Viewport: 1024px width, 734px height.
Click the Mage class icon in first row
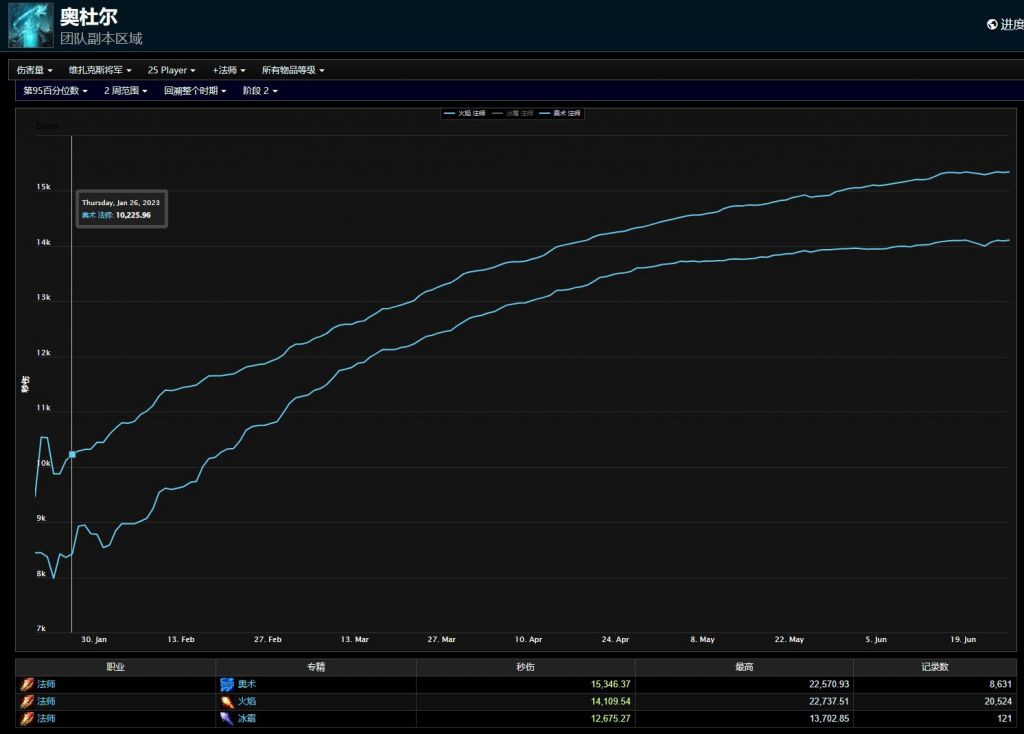tap(27, 684)
